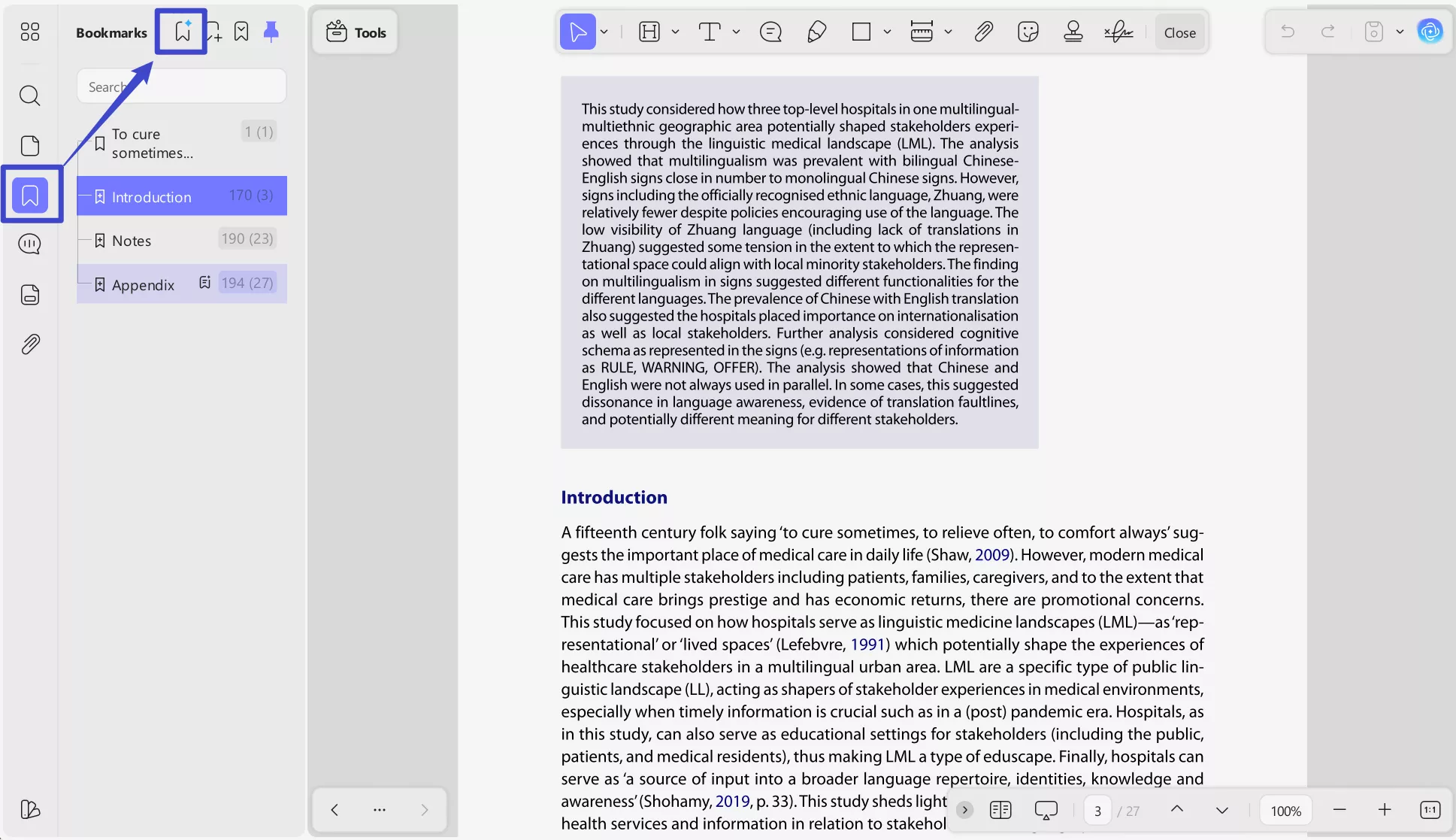Viewport: 1456px width, 840px height.
Task: Click the attach file paperclip in the toolbar
Action: coord(983,32)
